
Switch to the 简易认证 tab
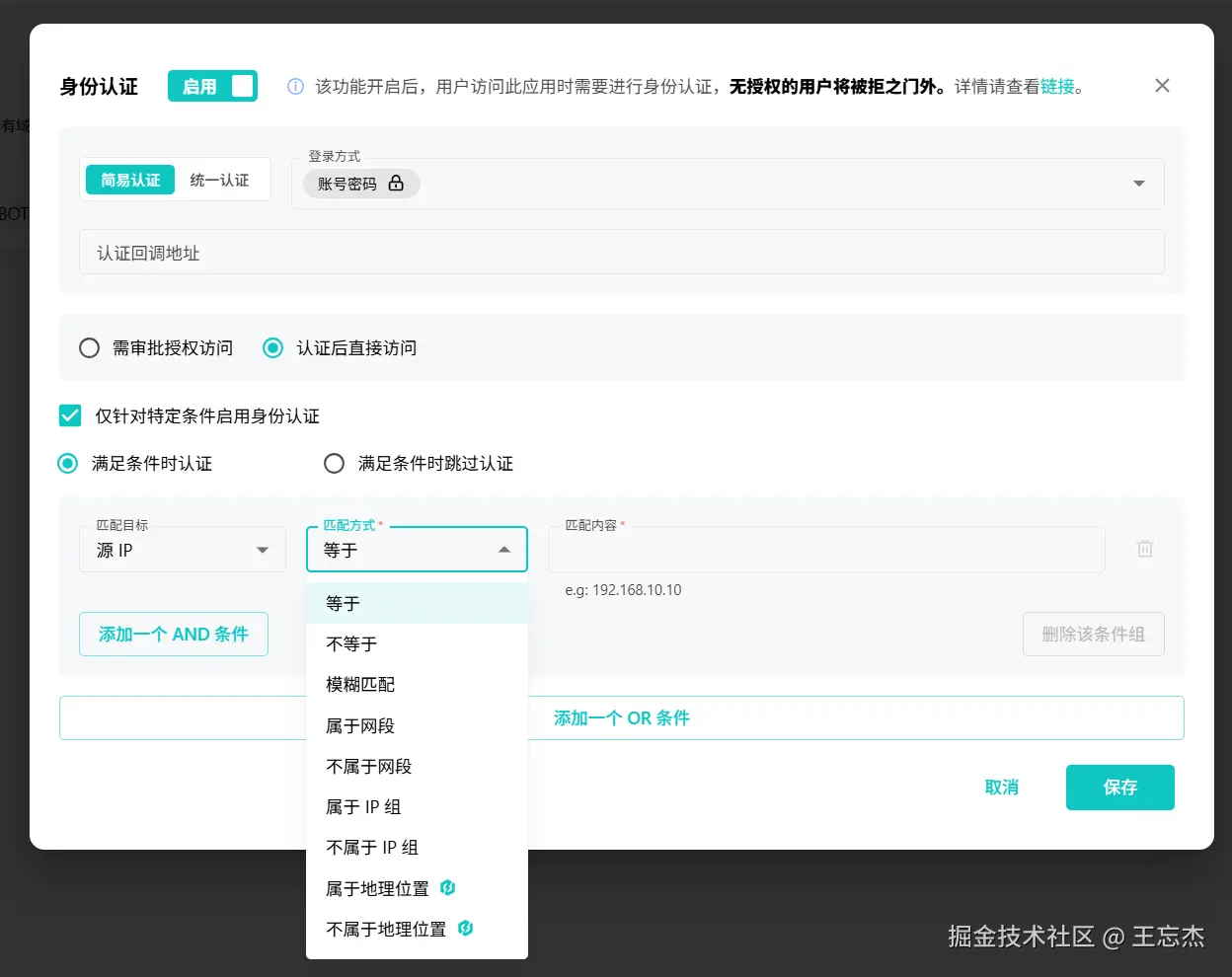130,180
